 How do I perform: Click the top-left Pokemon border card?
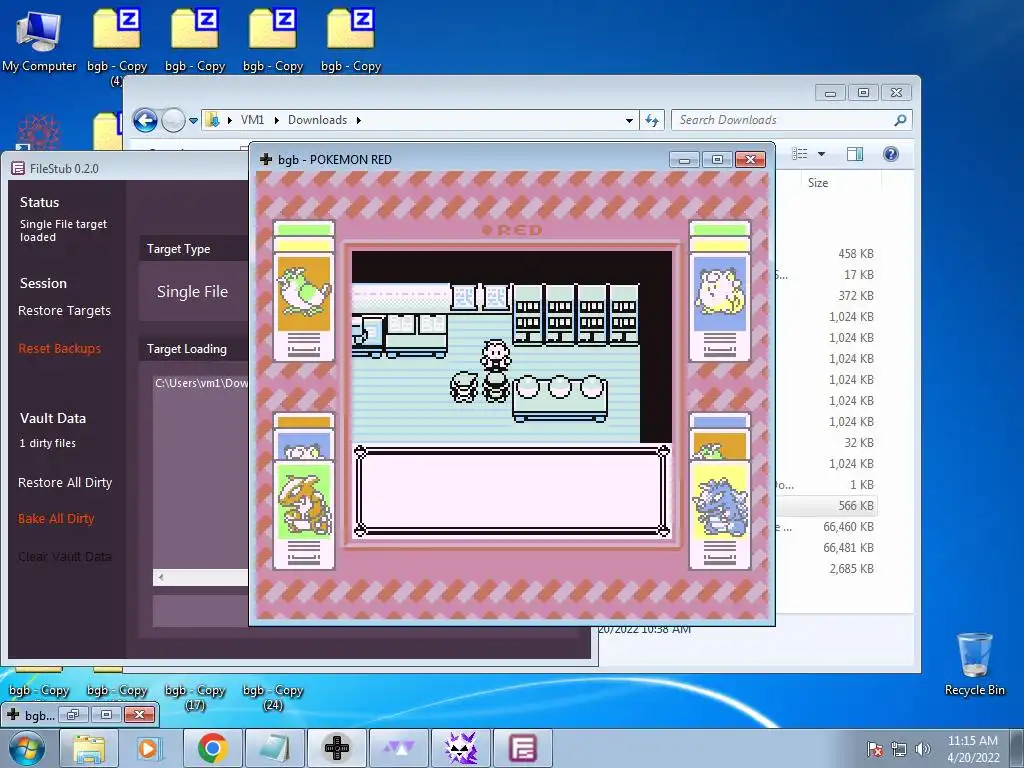(x=304, y=291)
